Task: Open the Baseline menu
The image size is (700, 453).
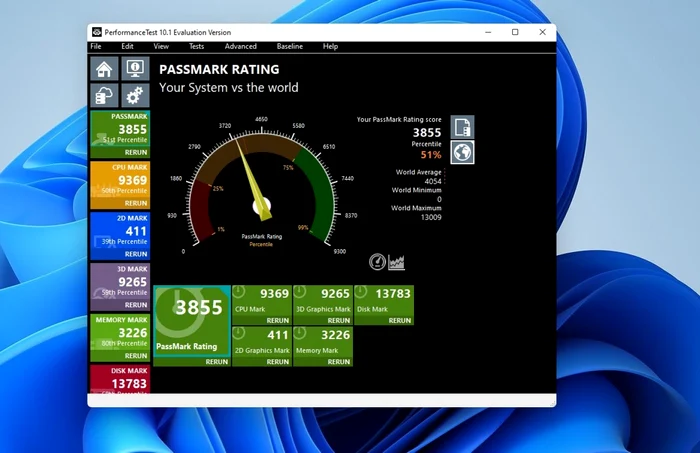Action: (x=290, y=46)
